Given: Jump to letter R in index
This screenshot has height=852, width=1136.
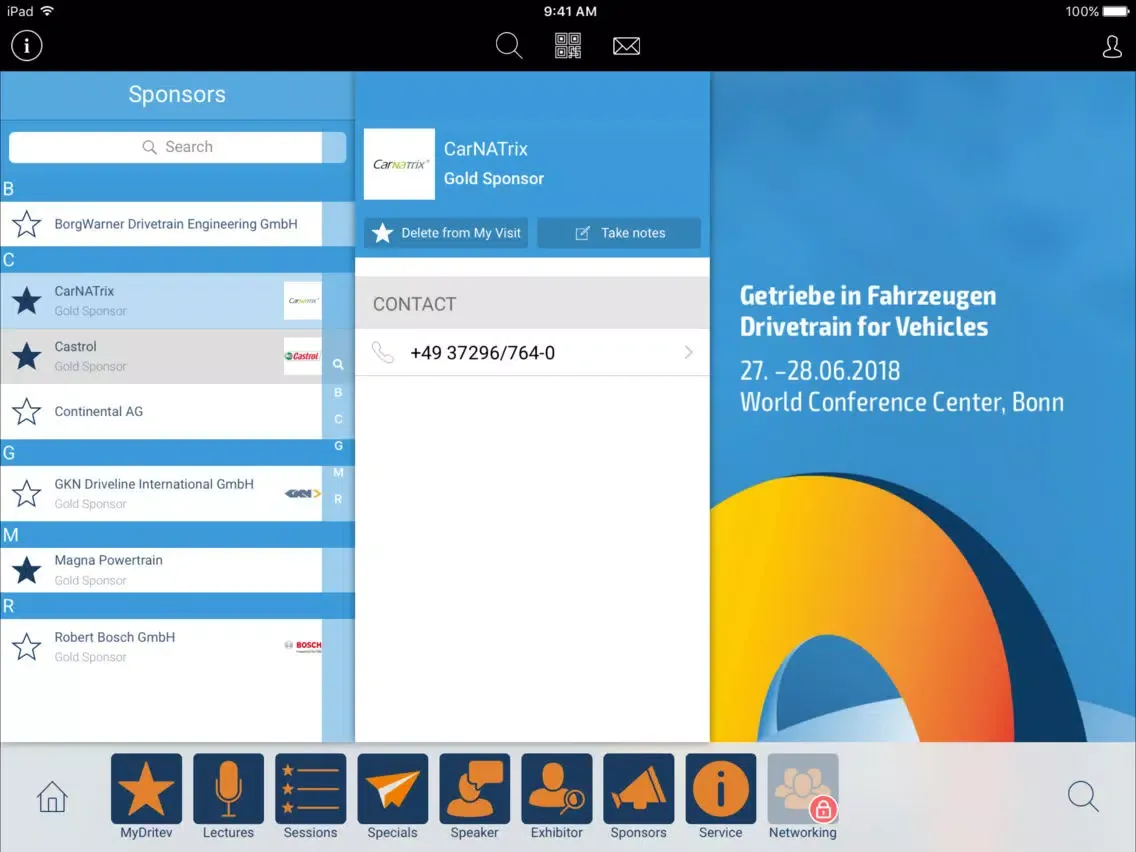Looking at the screenshot, I should point(338,499).
